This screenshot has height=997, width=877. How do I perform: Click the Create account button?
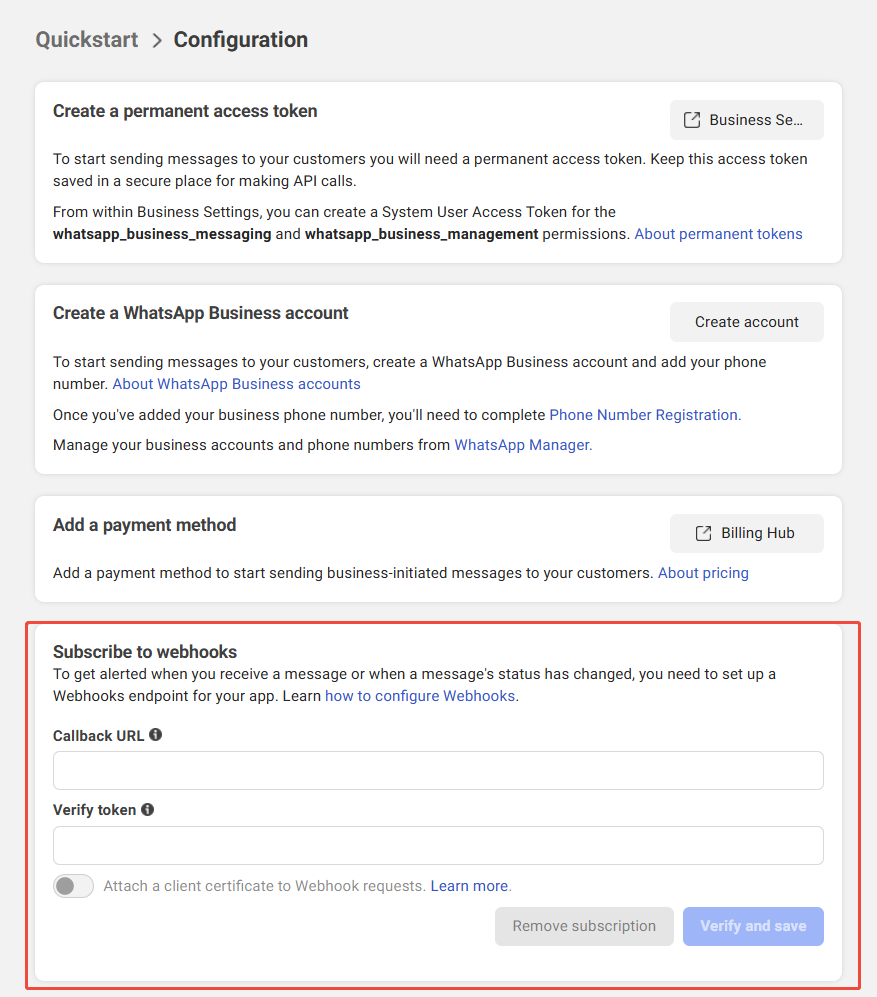[746, 322]
